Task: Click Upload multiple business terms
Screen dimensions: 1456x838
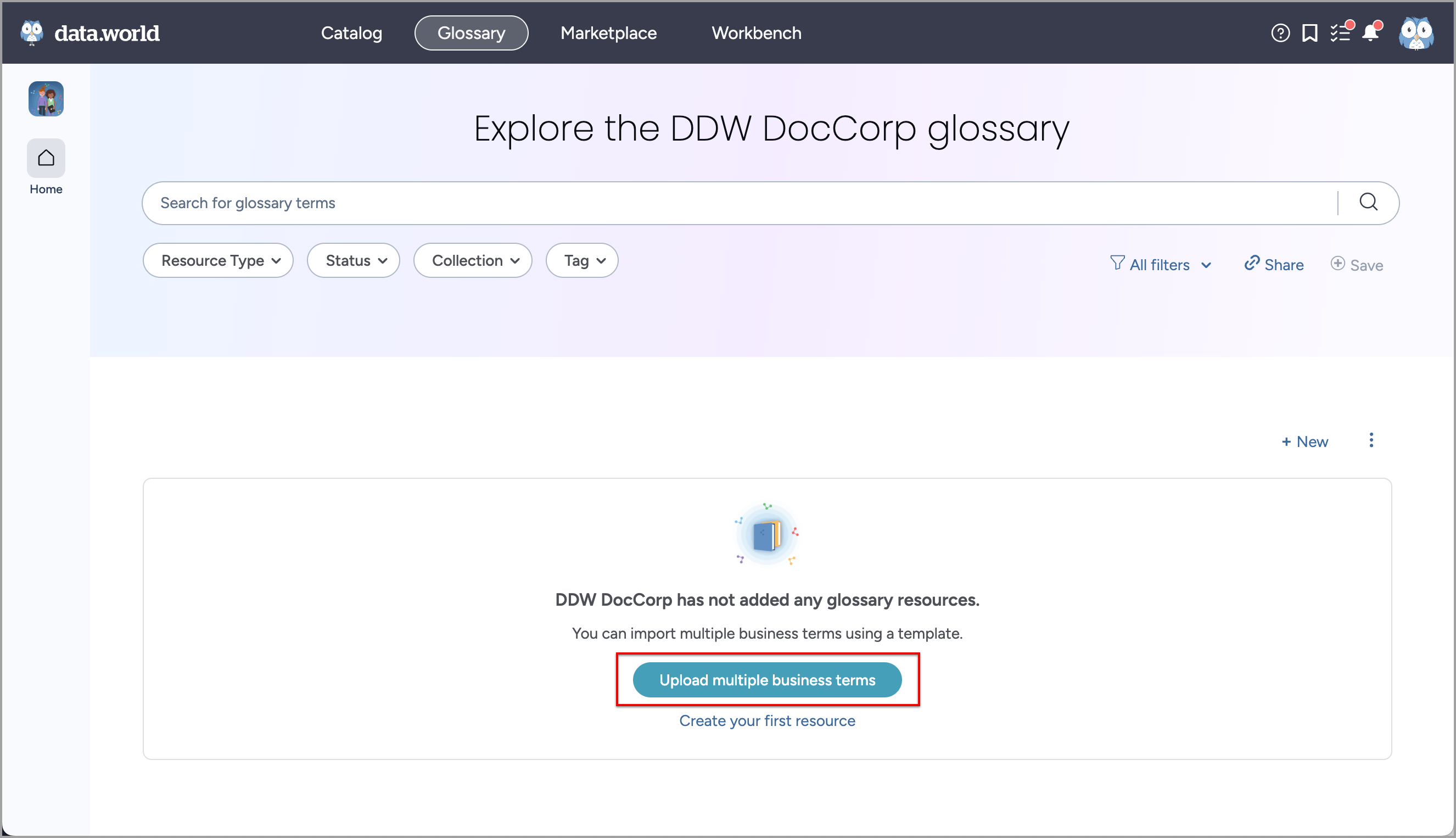Action: [767, 680]
